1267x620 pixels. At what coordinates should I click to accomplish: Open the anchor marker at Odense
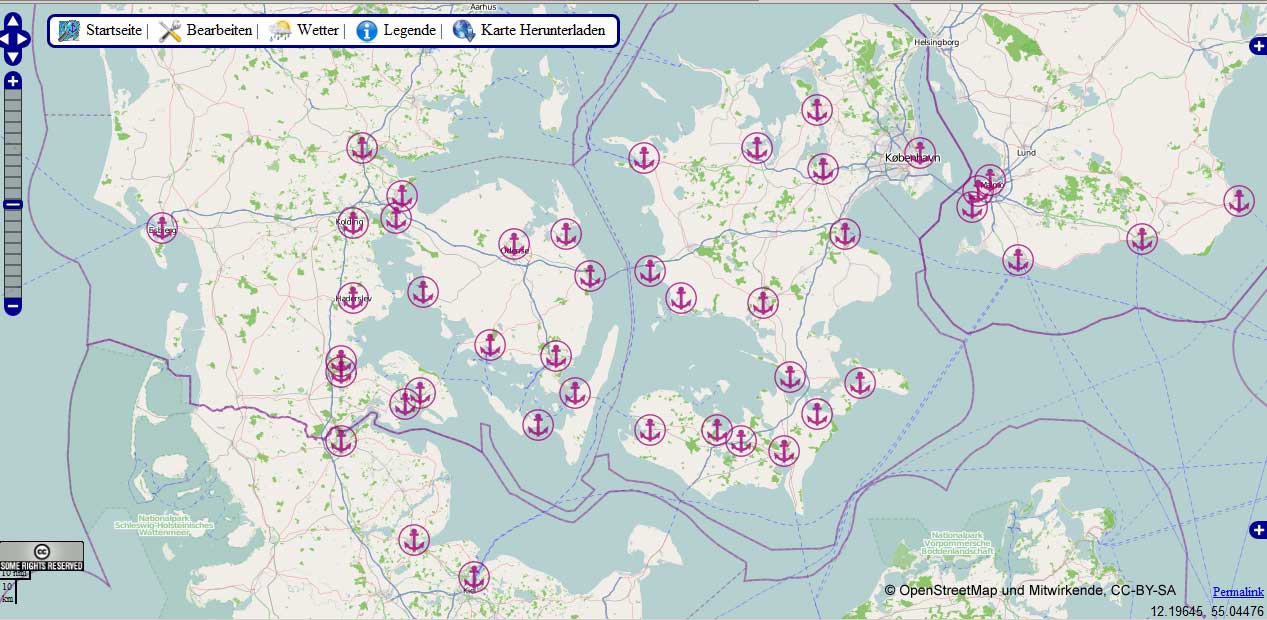pos(514,244)
